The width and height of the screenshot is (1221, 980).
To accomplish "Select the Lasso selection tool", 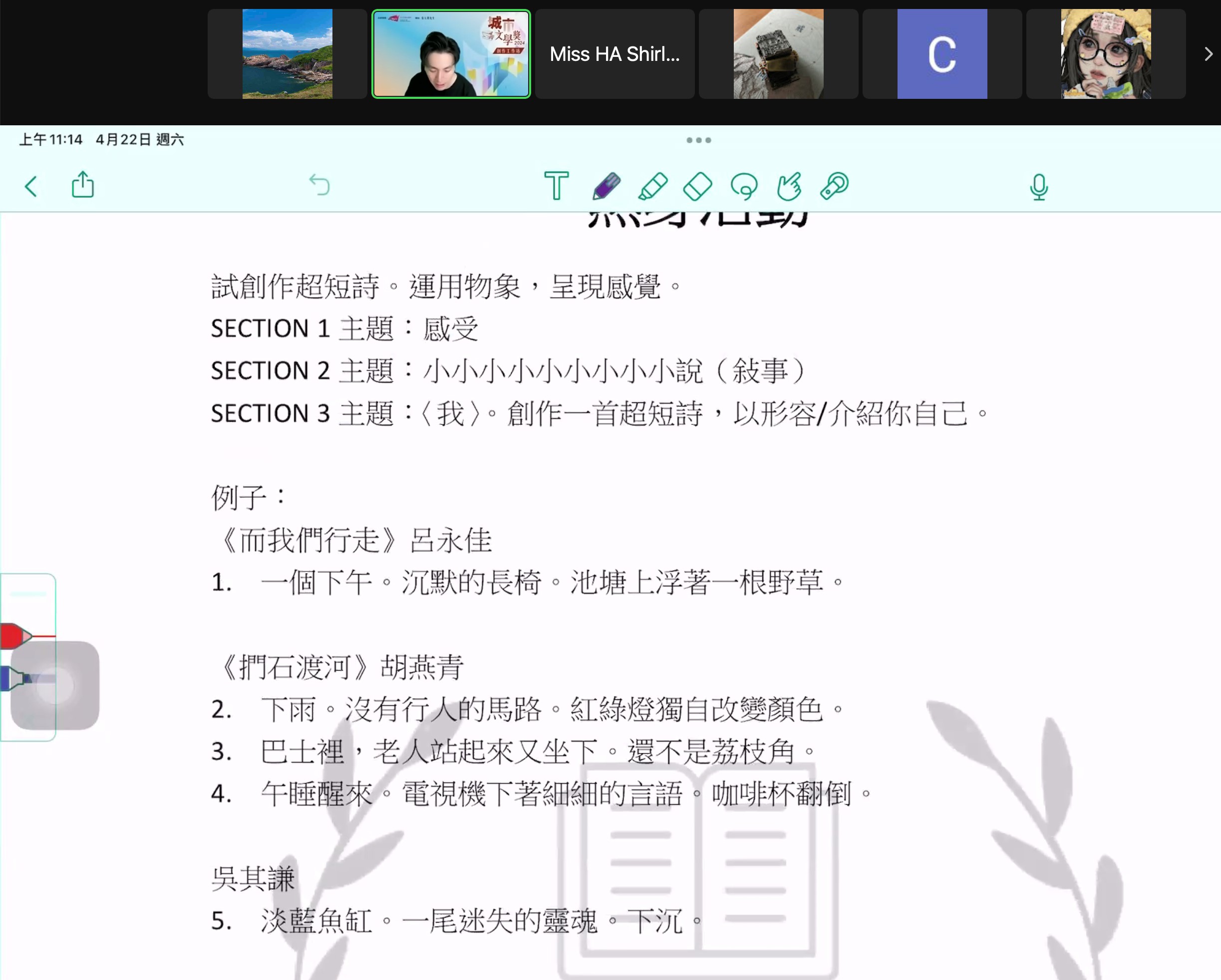I will coord(744,186).
